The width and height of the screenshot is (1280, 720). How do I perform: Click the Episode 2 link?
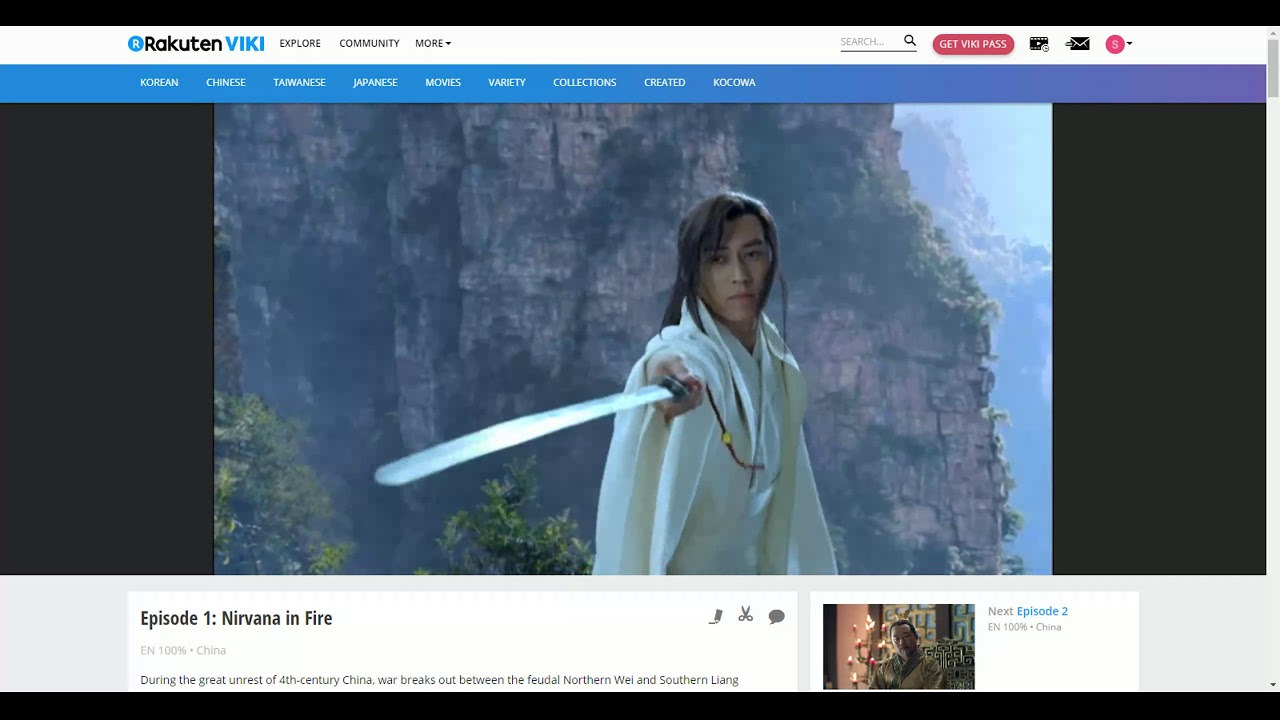pos(1042,611)
